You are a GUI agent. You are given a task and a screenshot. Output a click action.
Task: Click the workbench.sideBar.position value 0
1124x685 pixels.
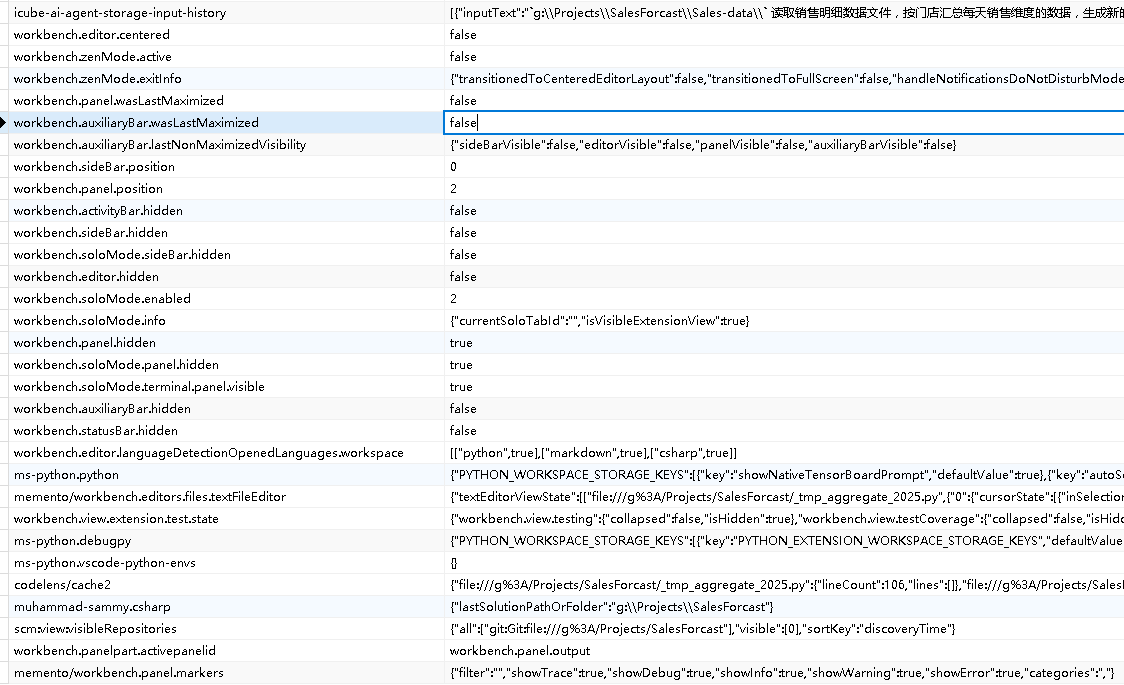[x=454, y=167]
